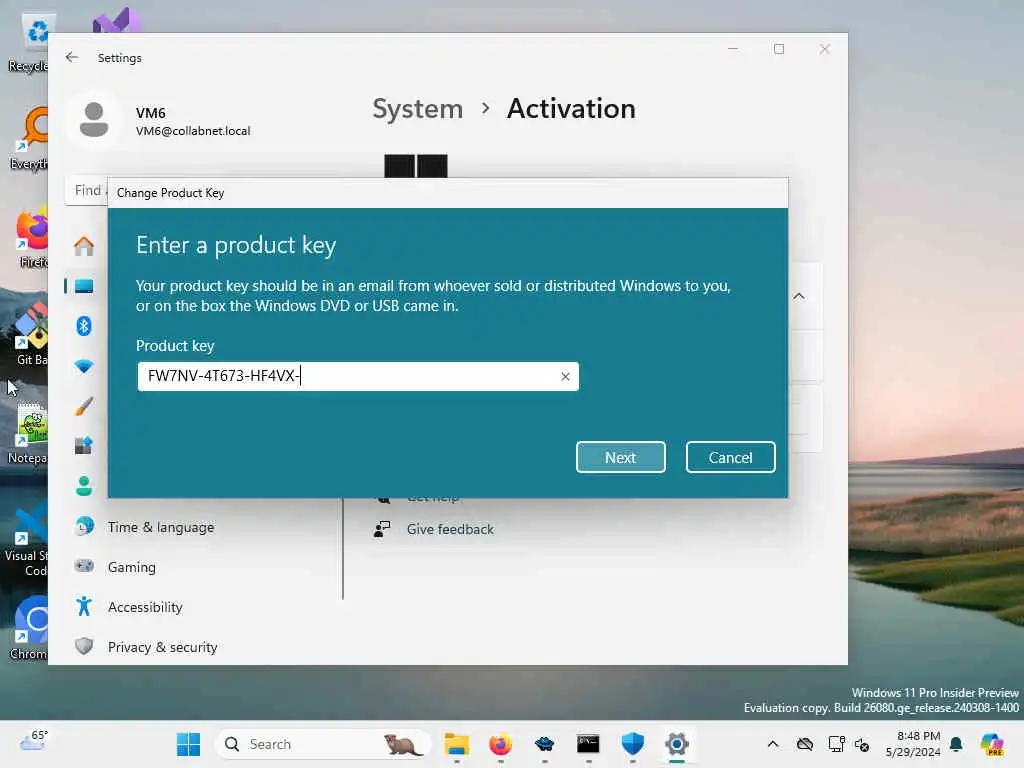Open the muted volume tray icon

click(x=862, y=744)
